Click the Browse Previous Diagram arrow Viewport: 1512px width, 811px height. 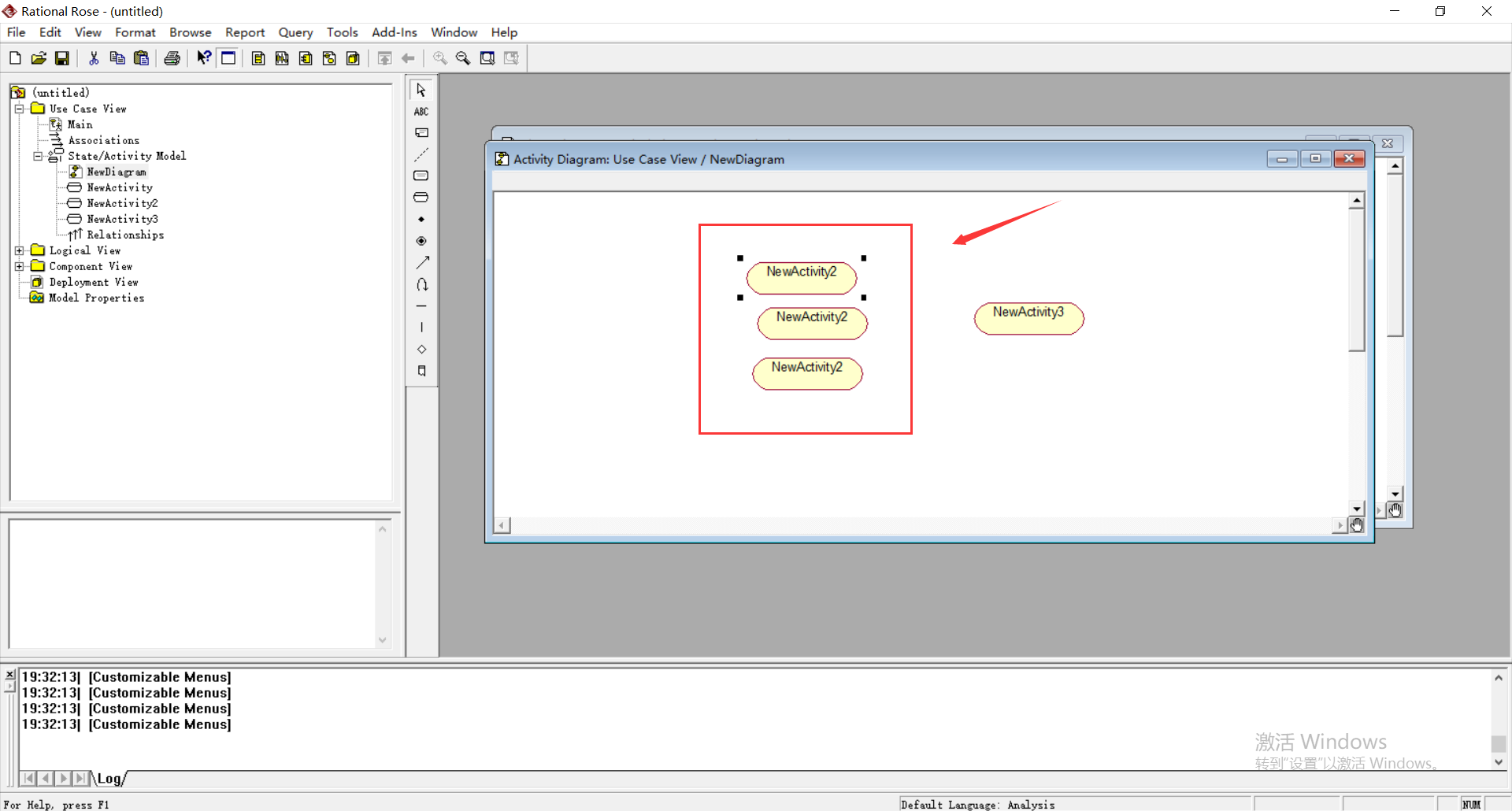pyautogui.click(x=408, y=58)
